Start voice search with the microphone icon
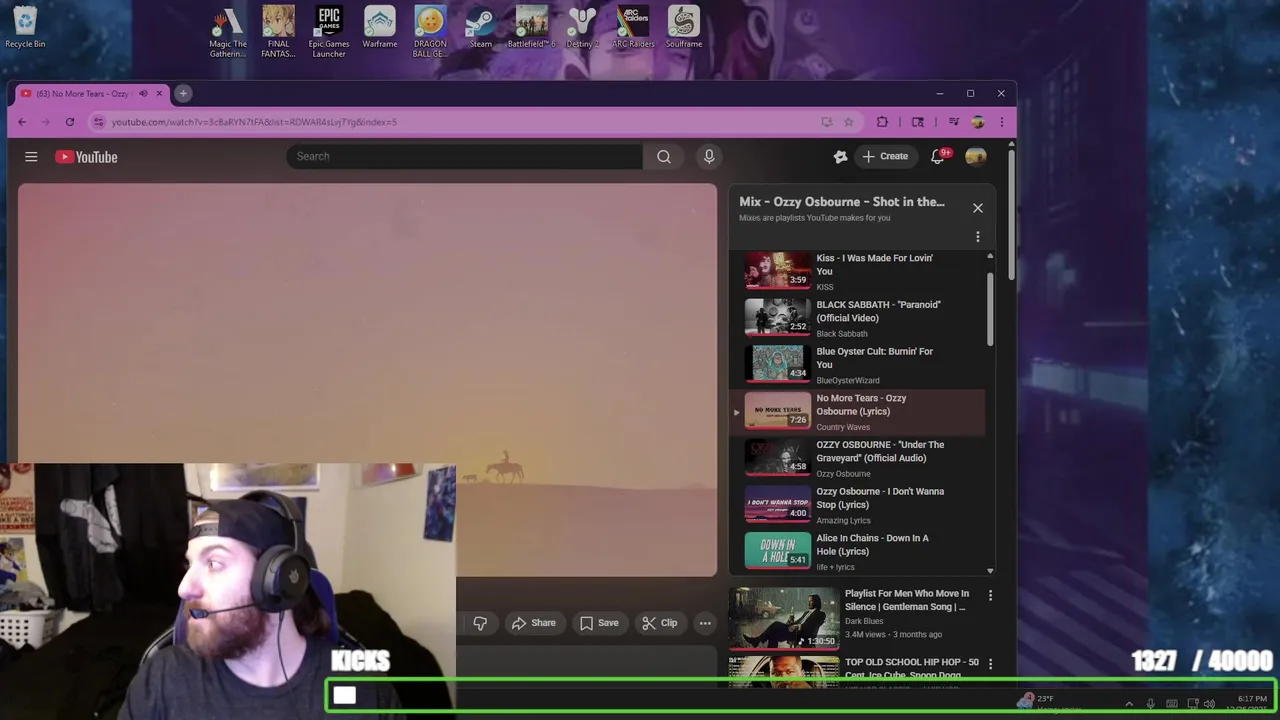 pyautogui.click(x=709, y=156)
